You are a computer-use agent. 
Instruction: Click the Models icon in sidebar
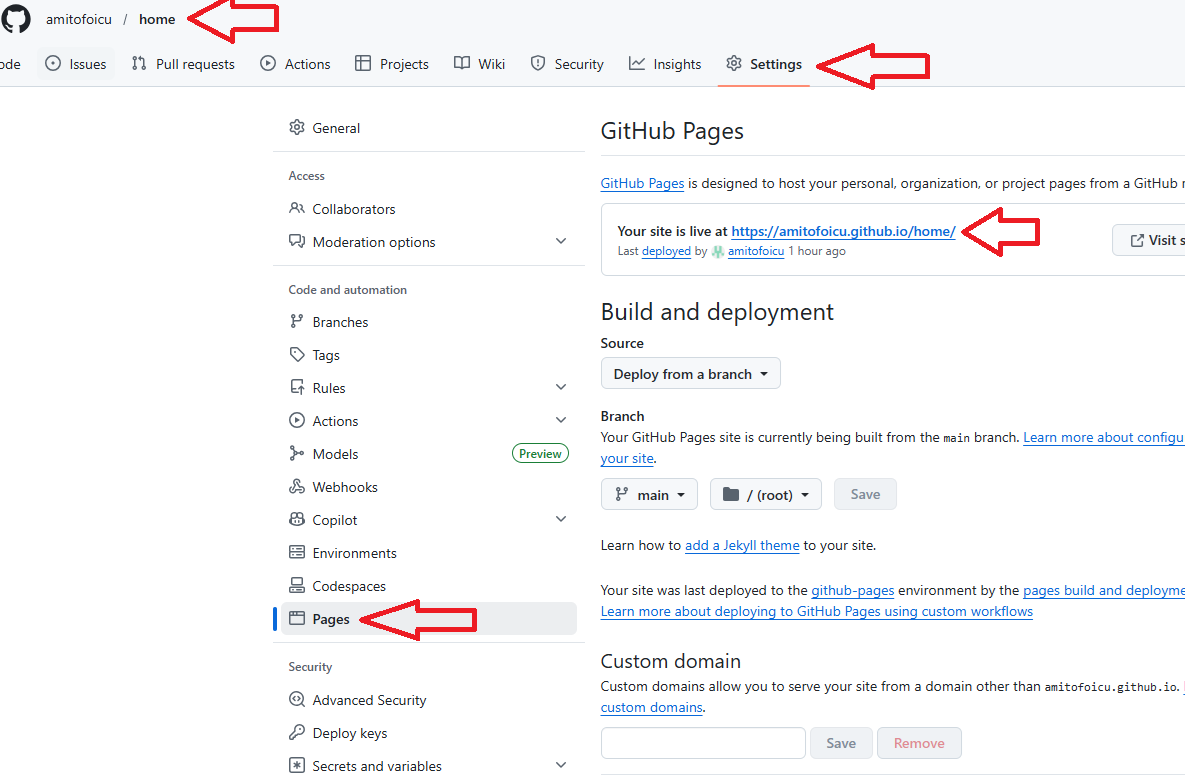tap(297, 453)
